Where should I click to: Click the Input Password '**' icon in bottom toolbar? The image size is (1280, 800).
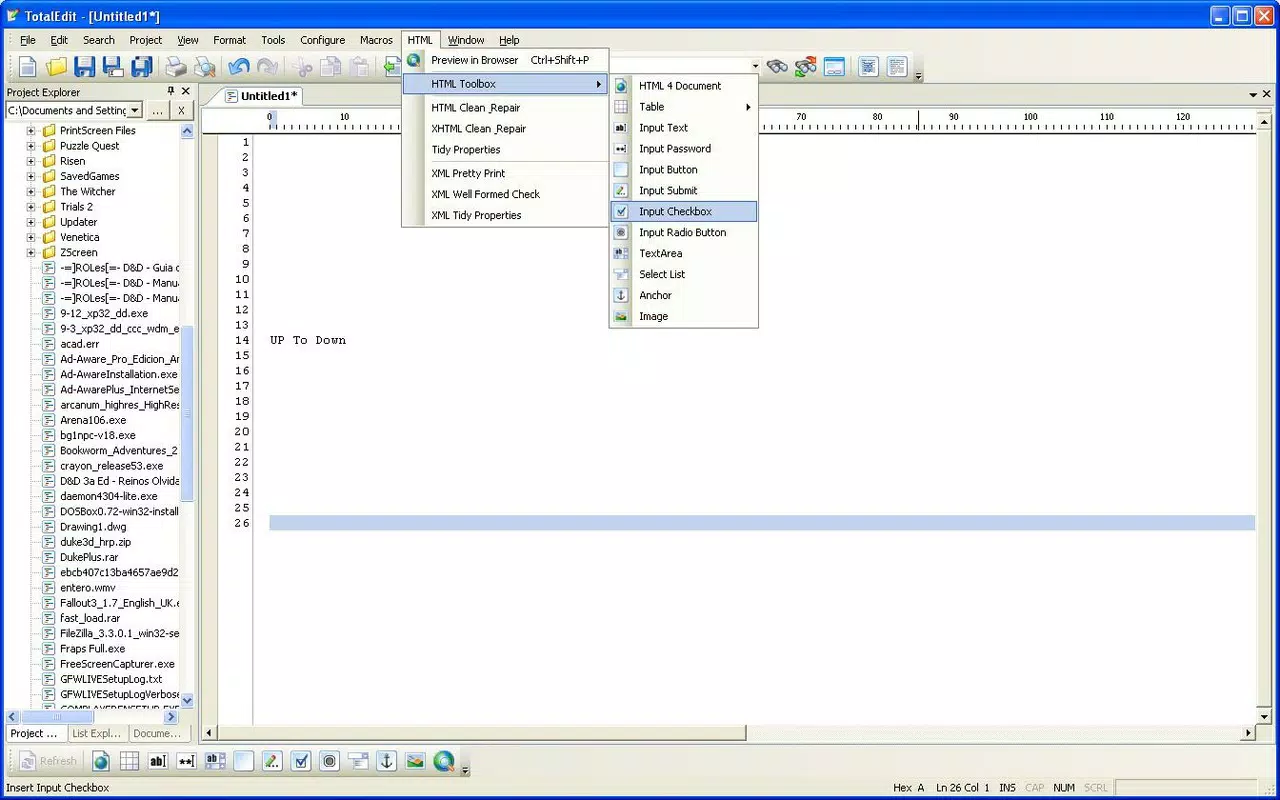(x=186, y=761)
